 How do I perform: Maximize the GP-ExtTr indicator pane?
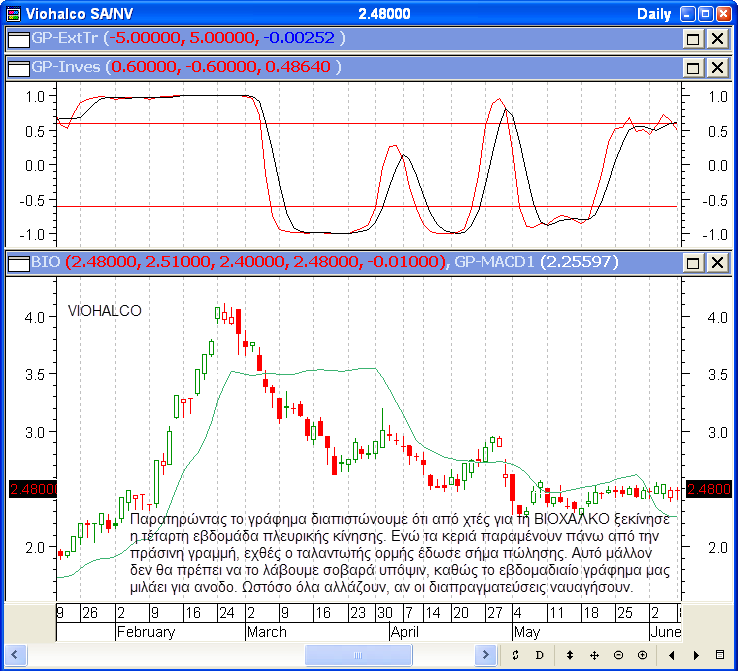[693, 39]
